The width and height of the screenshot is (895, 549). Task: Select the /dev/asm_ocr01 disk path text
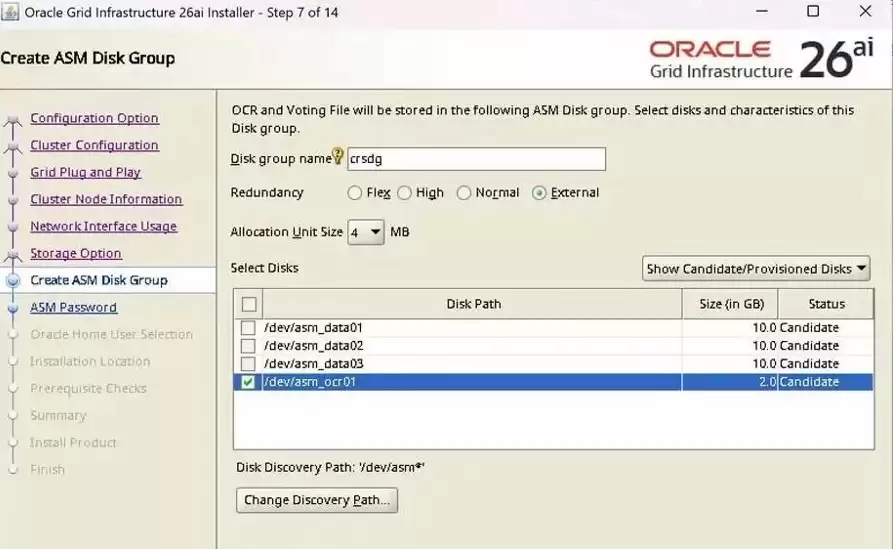310,382
